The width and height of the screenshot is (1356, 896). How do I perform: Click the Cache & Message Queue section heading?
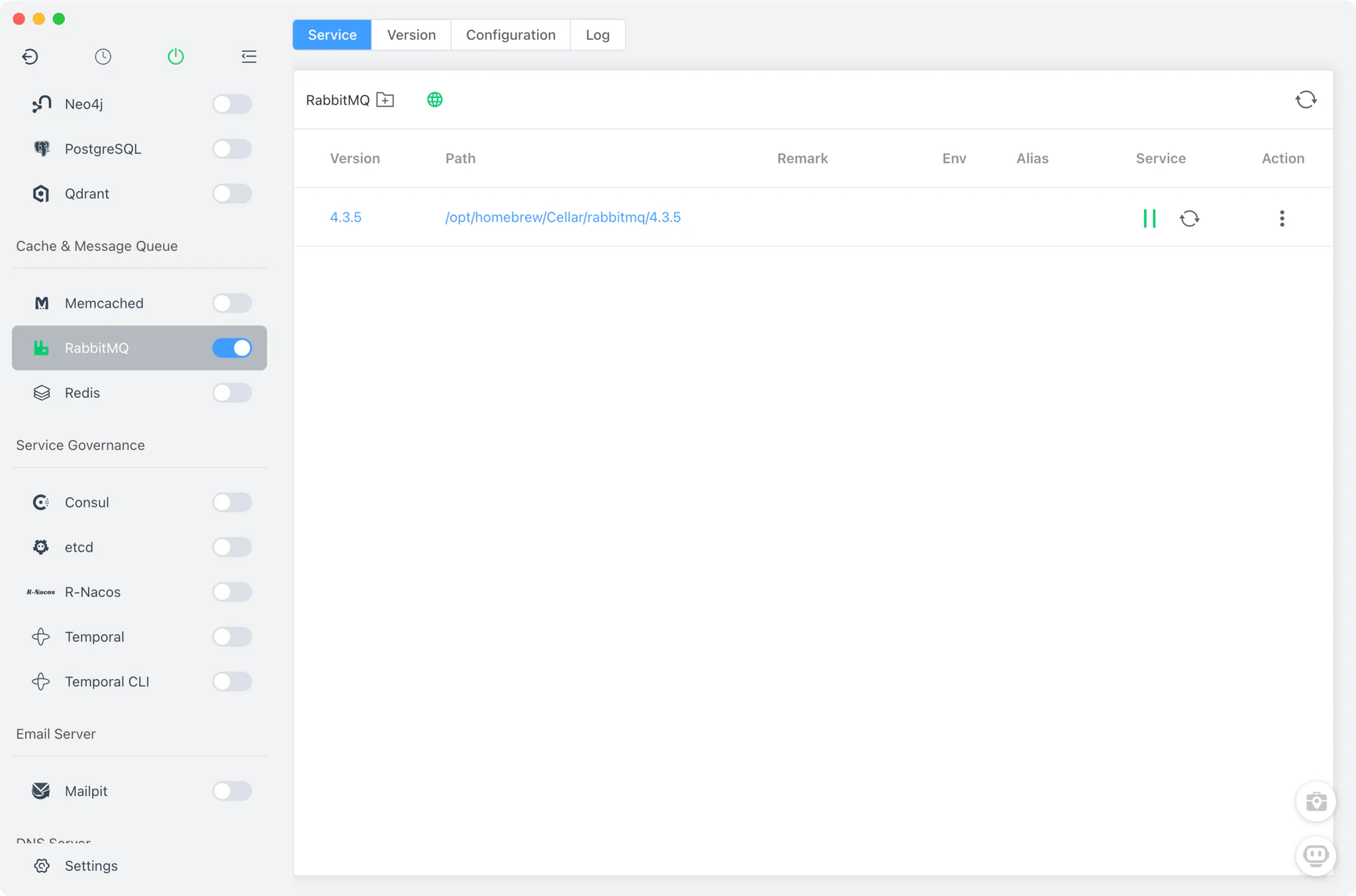pos(97,246)
